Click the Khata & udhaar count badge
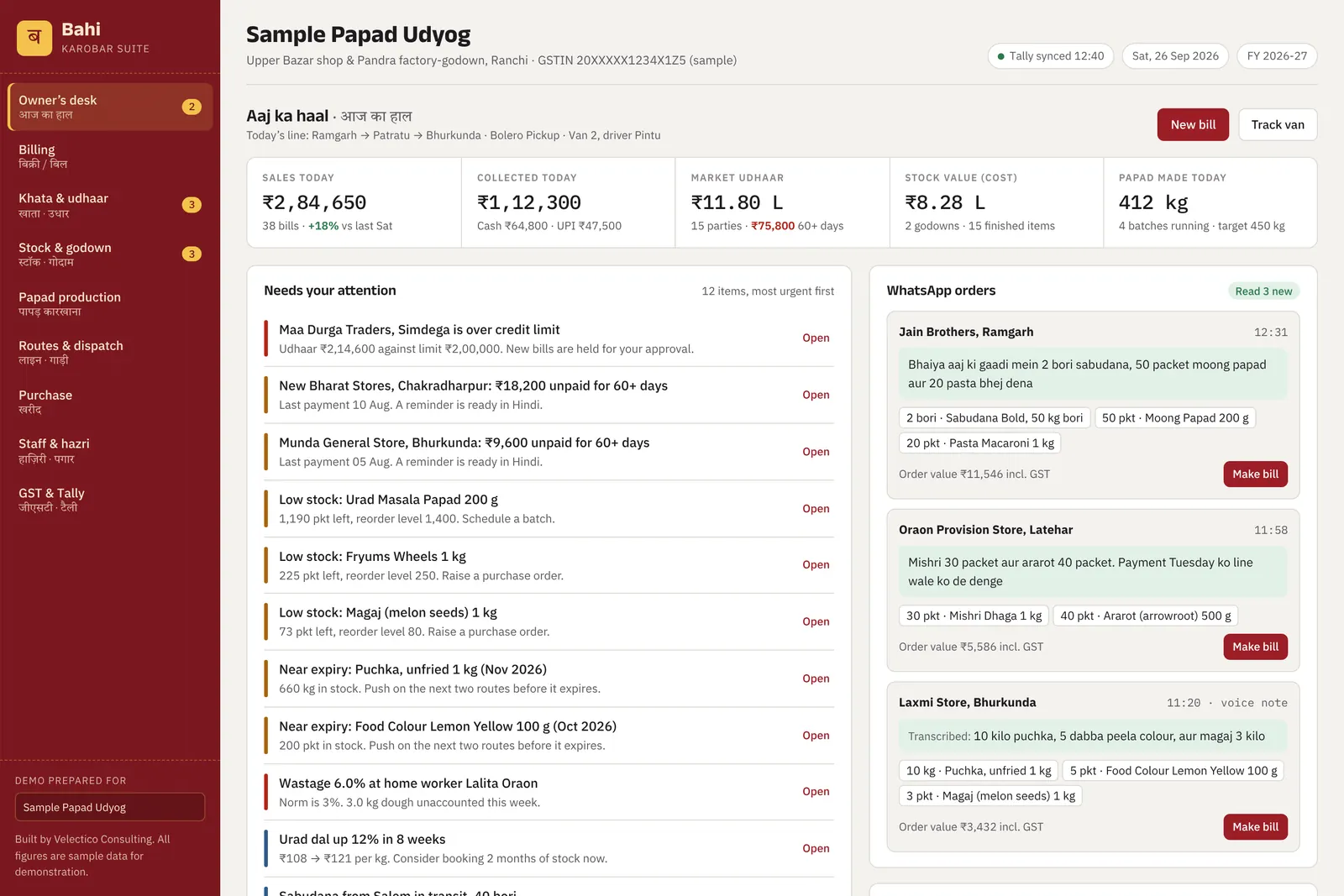The image size is (1344, 896). 192,205
